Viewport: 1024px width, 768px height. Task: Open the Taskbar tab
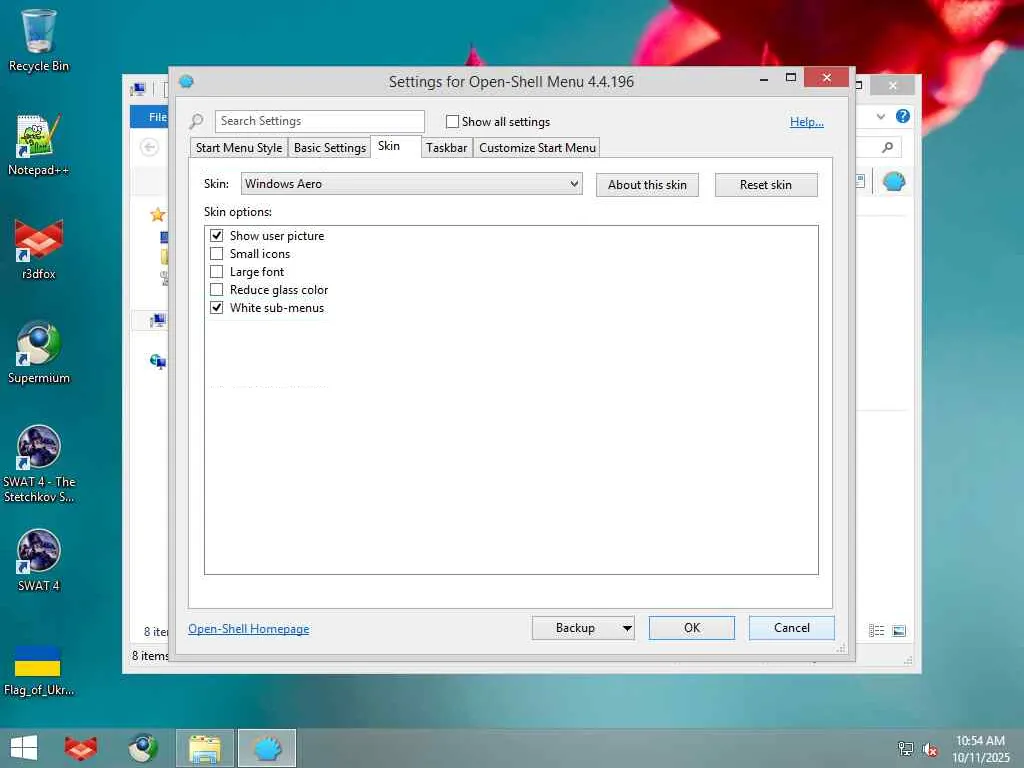447,148
